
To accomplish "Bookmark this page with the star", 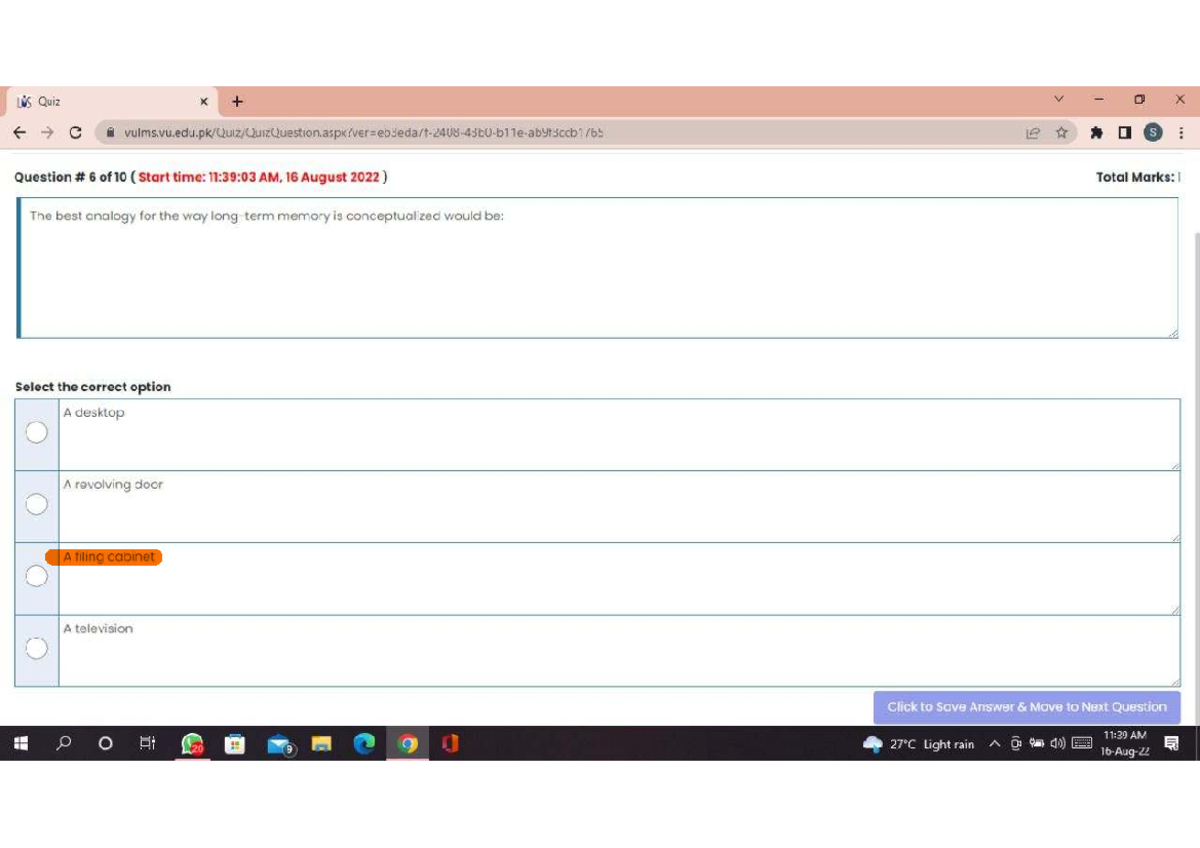I will click(x=1061, y=132).
